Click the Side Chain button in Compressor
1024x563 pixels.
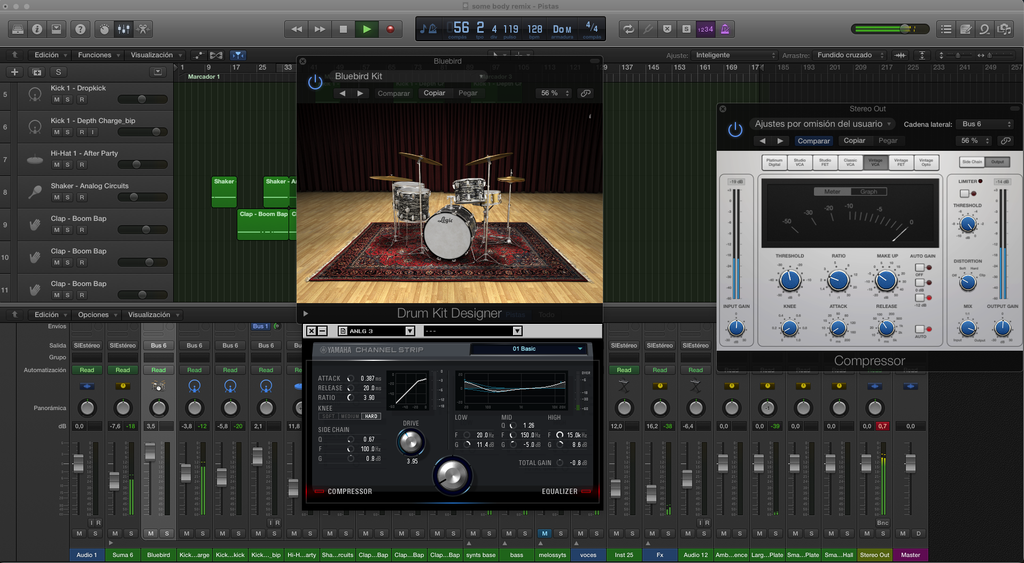(x=972, y=162)
